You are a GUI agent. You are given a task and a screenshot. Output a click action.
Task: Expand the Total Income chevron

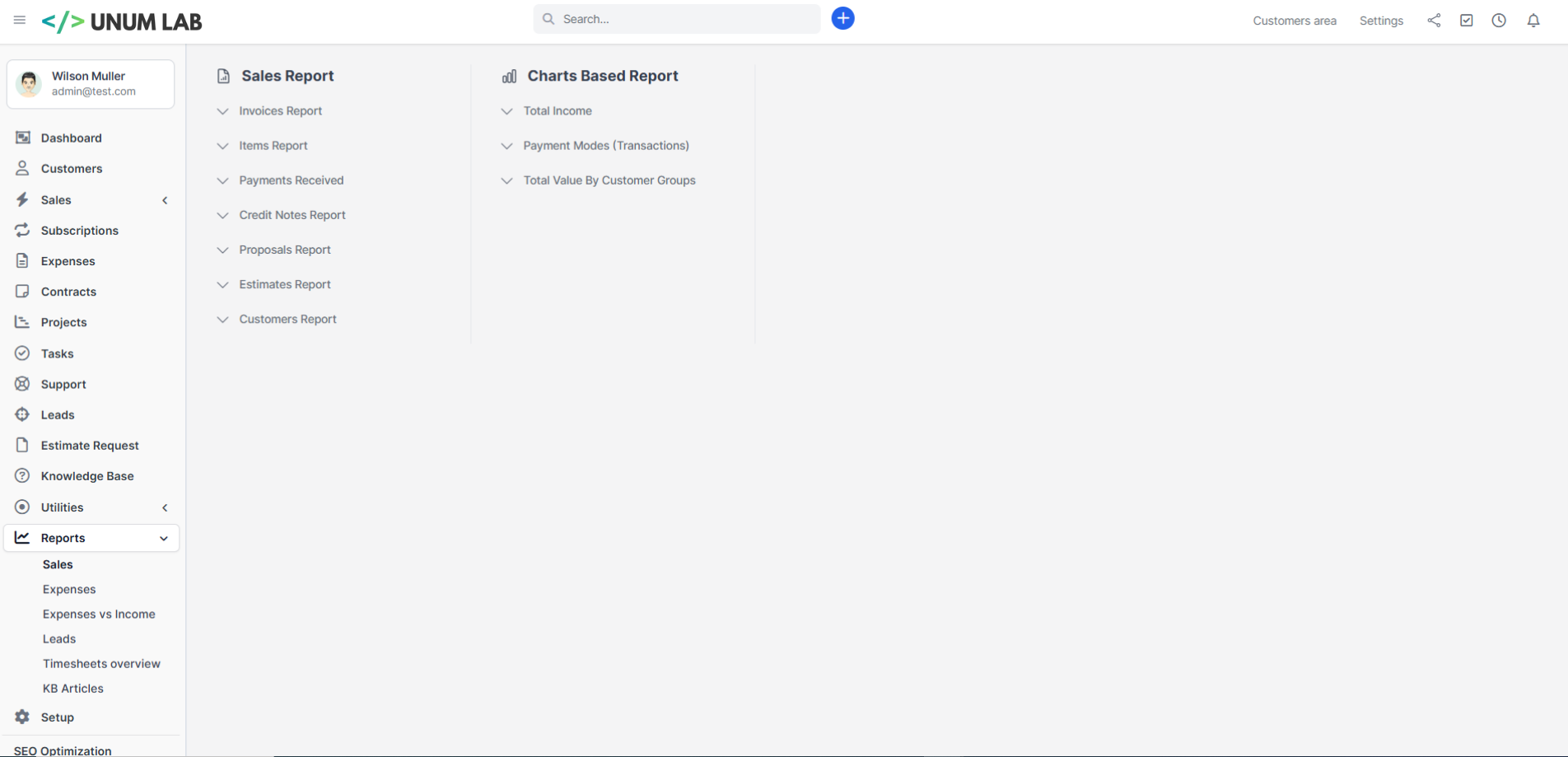(506, 111)
